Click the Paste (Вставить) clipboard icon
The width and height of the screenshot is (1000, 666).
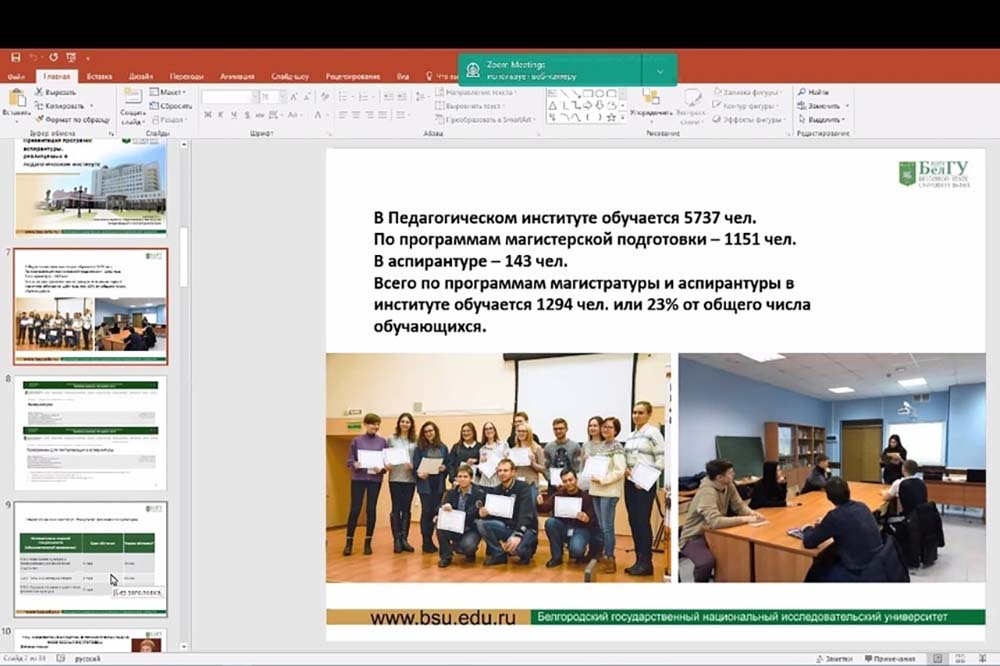pos(17,100)
